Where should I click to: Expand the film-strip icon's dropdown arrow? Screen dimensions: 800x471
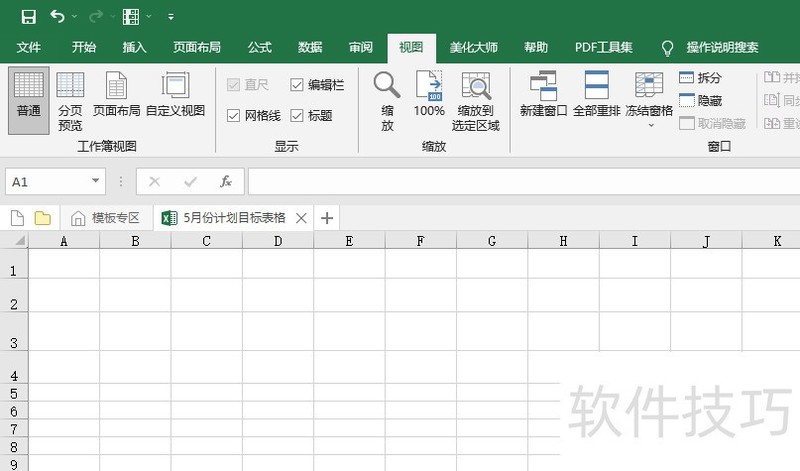click(x=148, y=17)
